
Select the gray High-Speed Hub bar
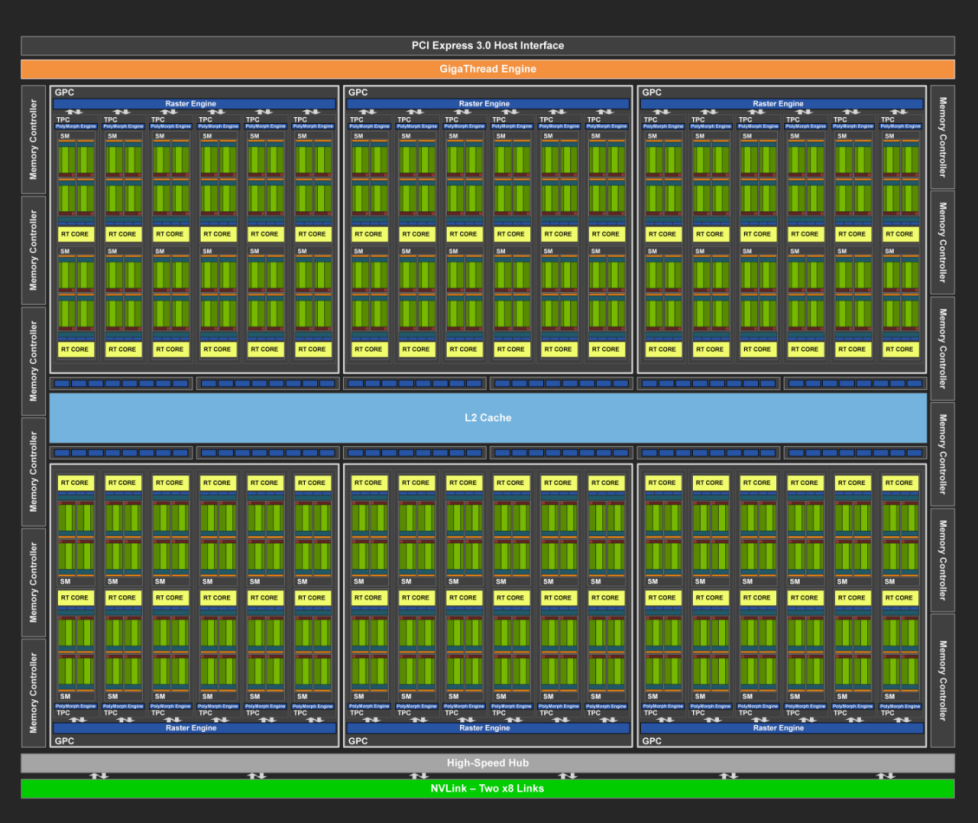(x=488, y=763)
